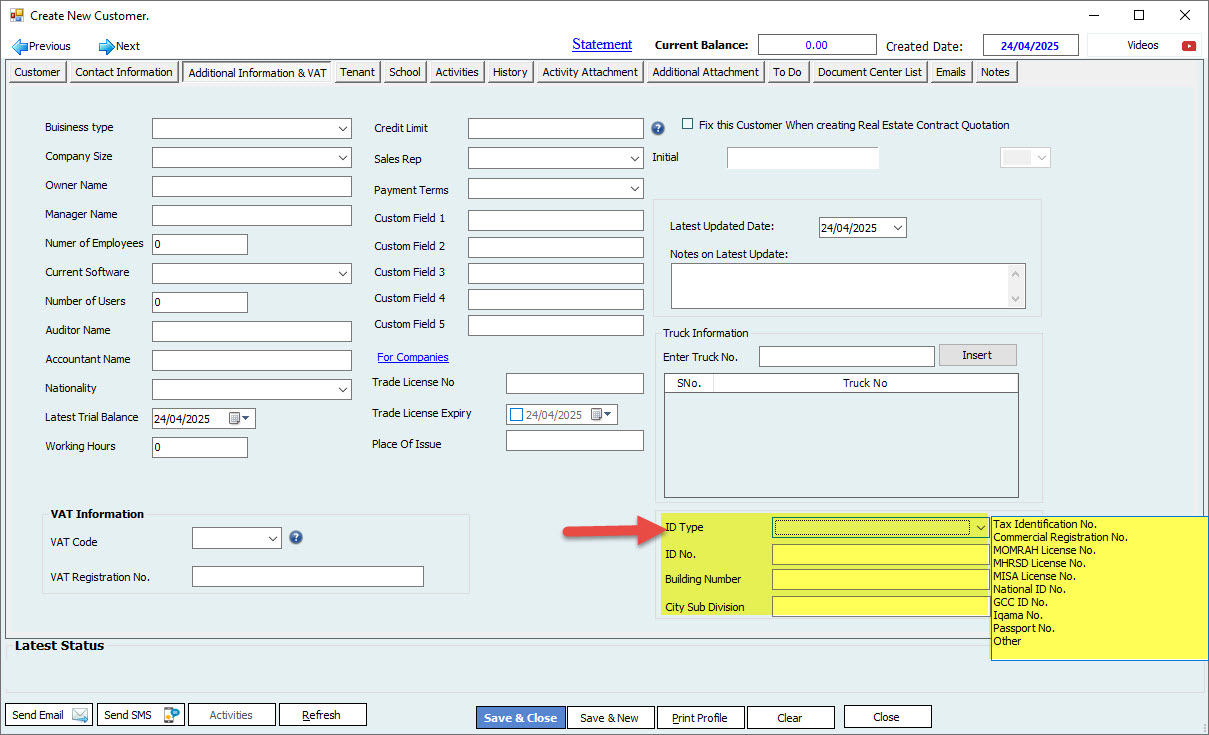Open the disabled dropdown beside Initial
The width and height of the screenshot is (1209, 735).
pyautogui.click(x=1026, y=158)
